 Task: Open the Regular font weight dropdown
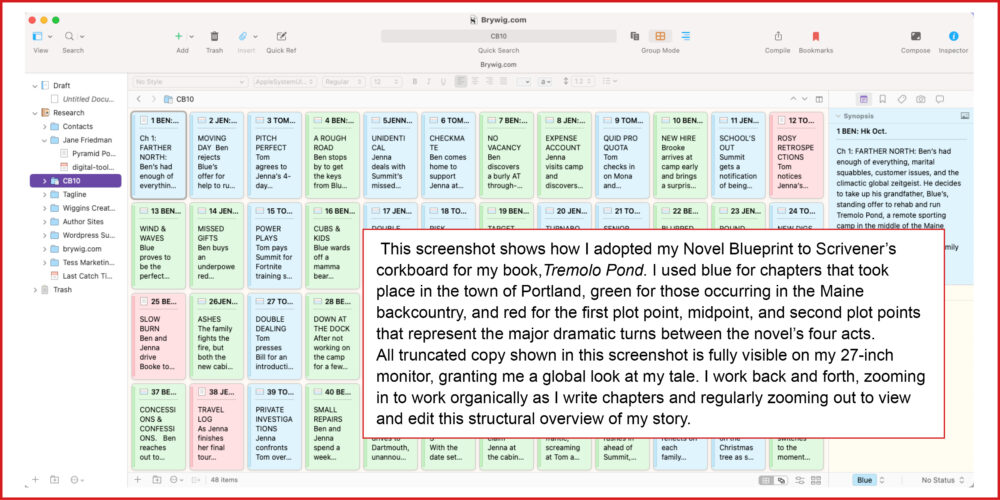[x=343, y=82]
